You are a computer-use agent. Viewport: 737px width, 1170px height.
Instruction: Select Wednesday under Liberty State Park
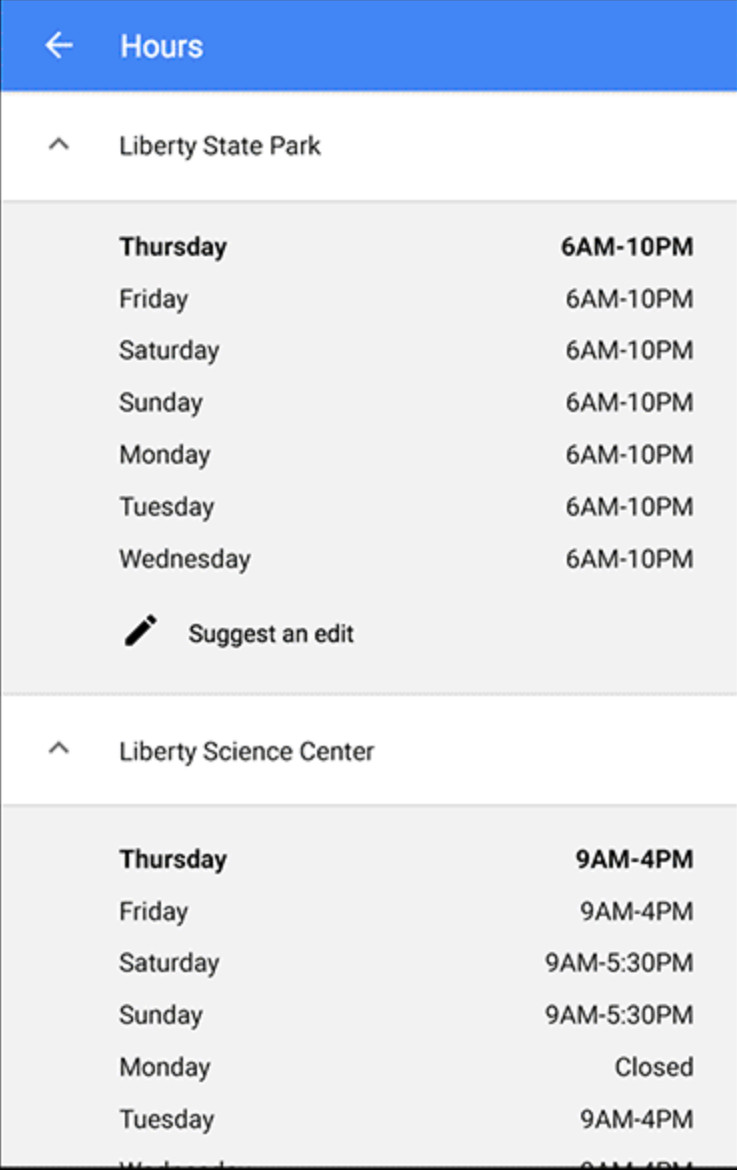(185, 559)
